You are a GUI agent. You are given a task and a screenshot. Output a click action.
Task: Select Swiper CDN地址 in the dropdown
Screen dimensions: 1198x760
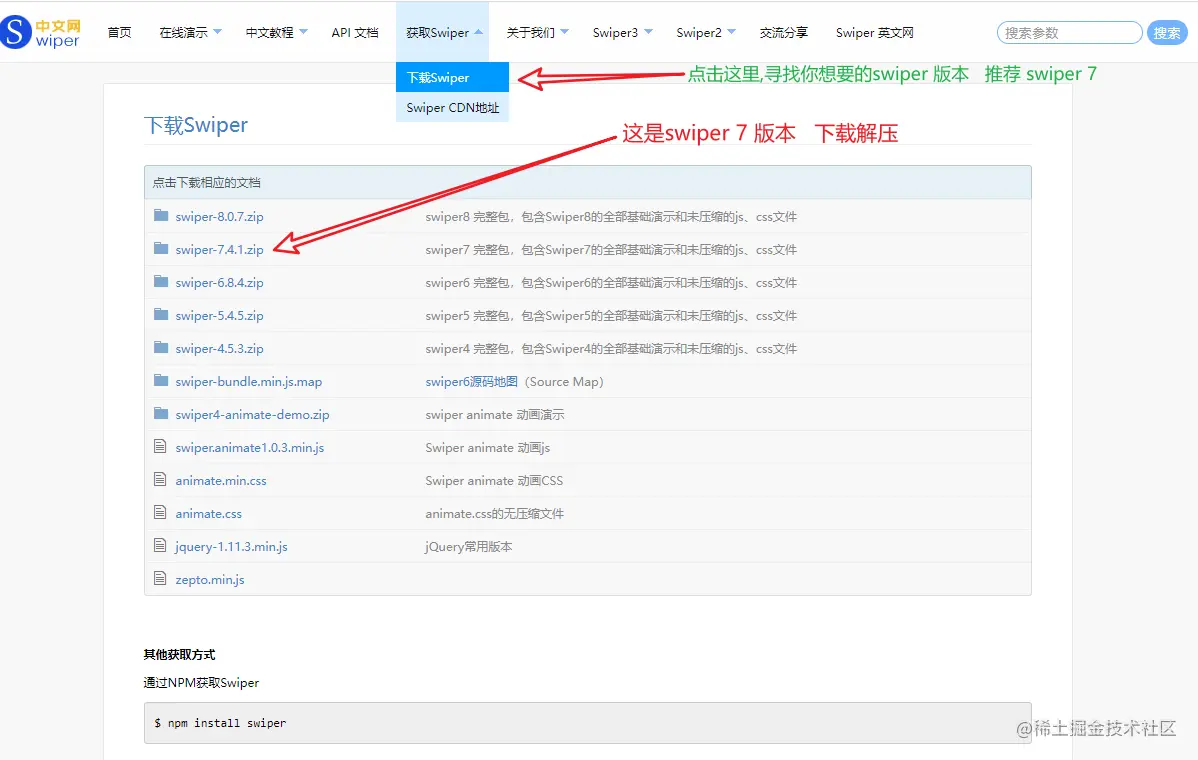pyautogui.click(x=452, y=108)
